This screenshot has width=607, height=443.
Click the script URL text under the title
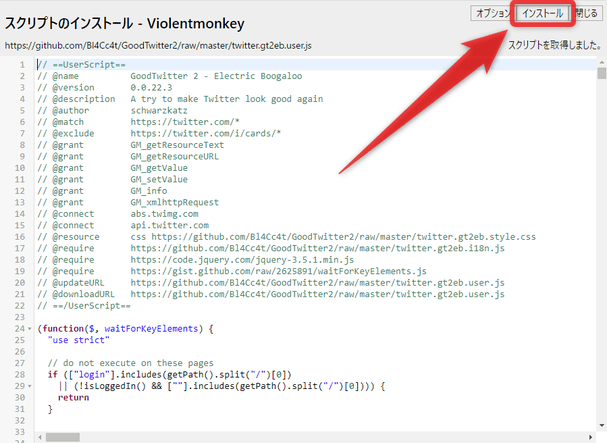[x=158, y=46]
